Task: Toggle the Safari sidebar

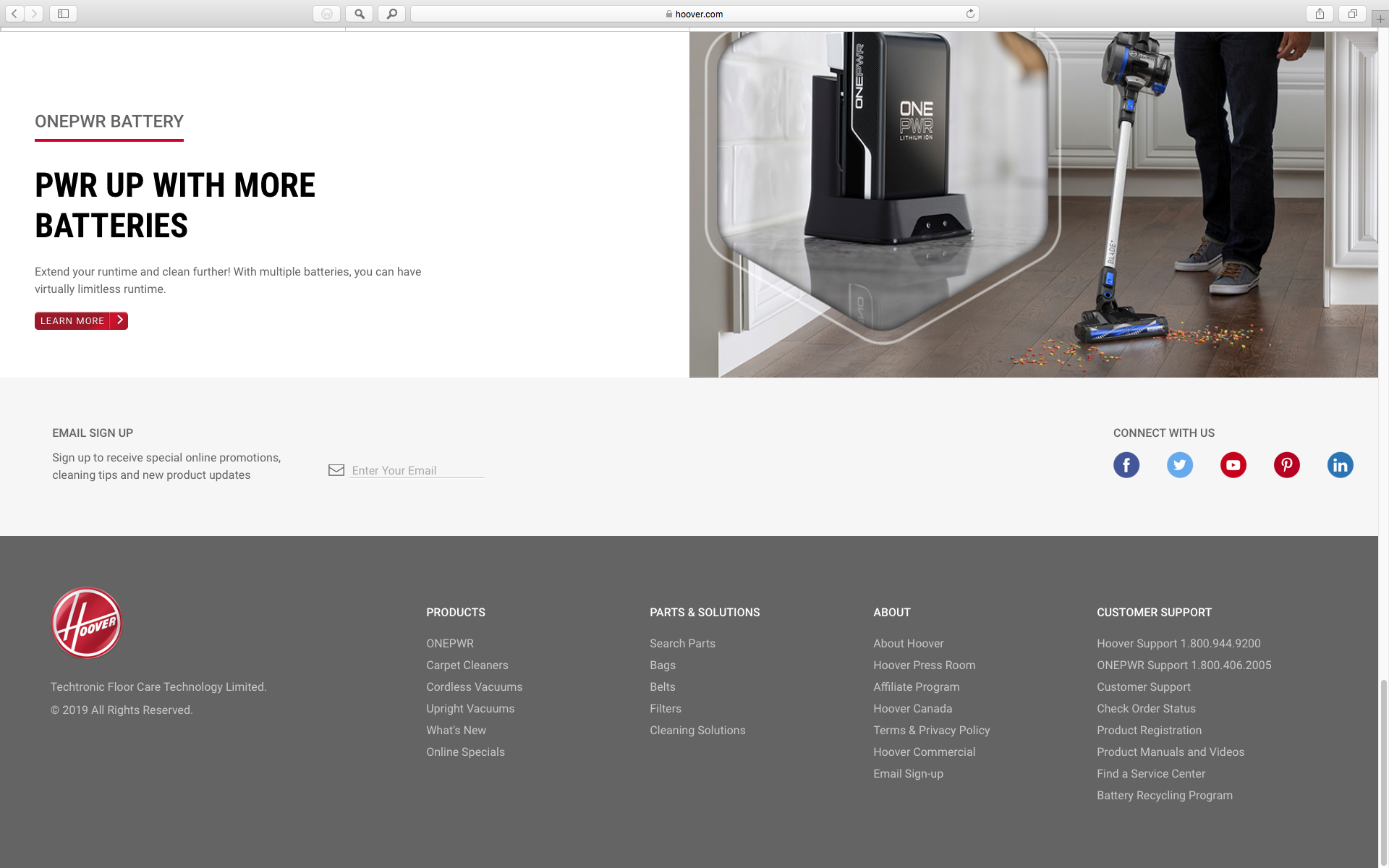Action: coord(63,13)
